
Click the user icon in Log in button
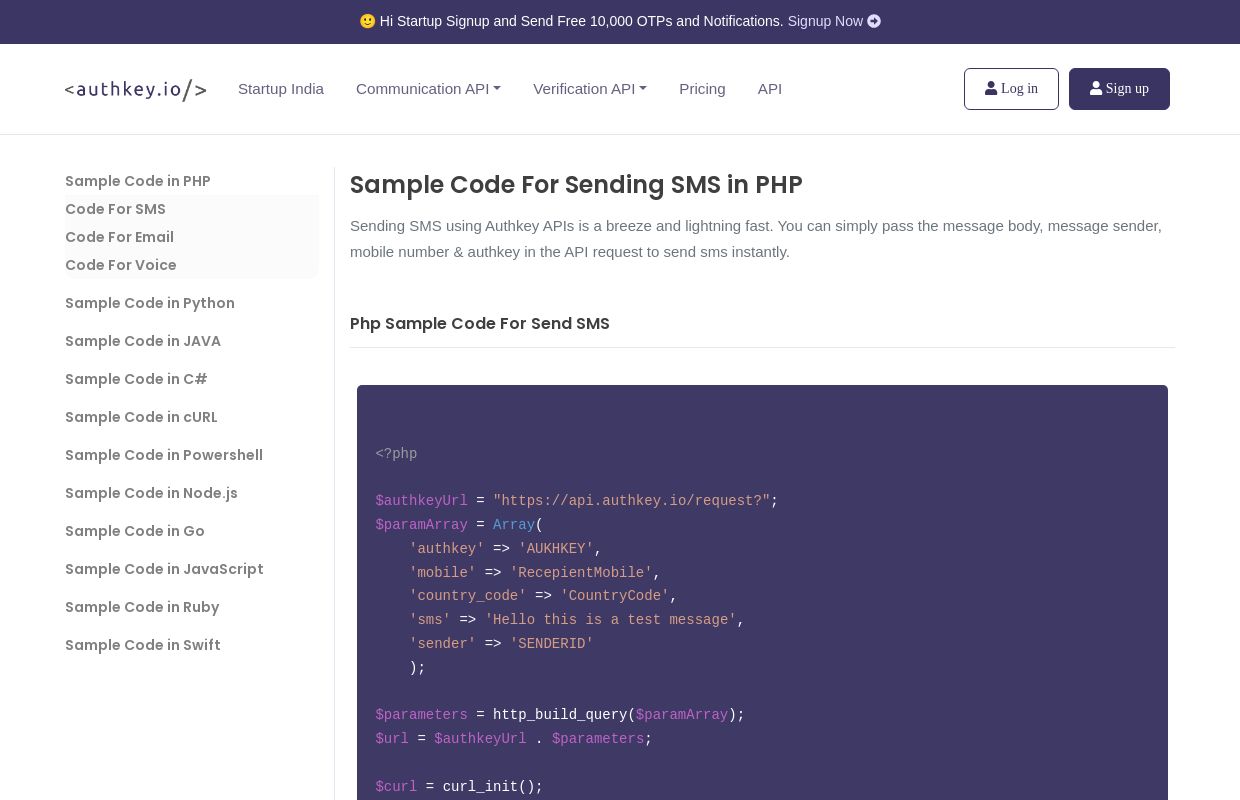[991, 89]
